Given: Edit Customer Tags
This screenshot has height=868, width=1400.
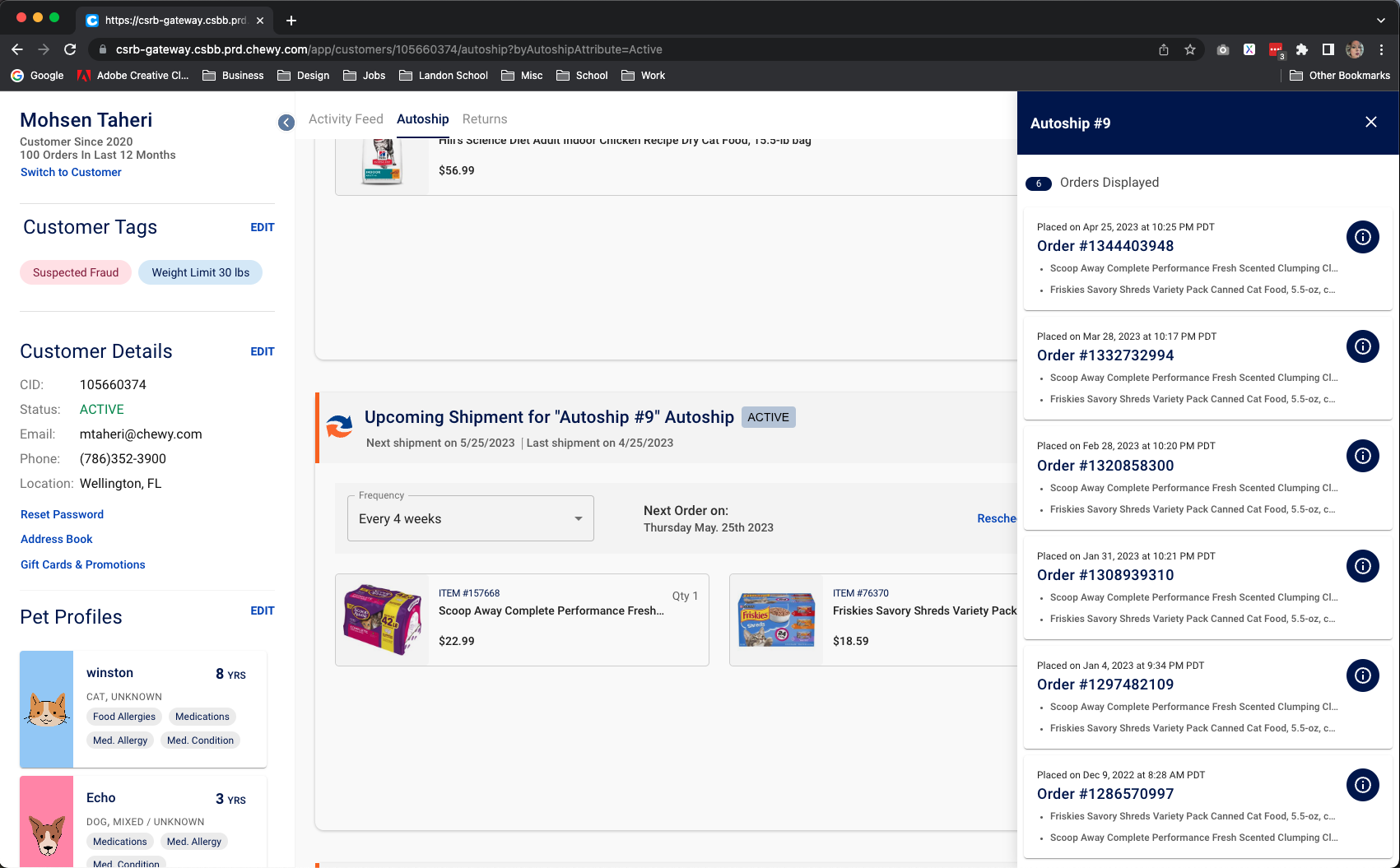Looking at the screenshot, I should (263, 227).
